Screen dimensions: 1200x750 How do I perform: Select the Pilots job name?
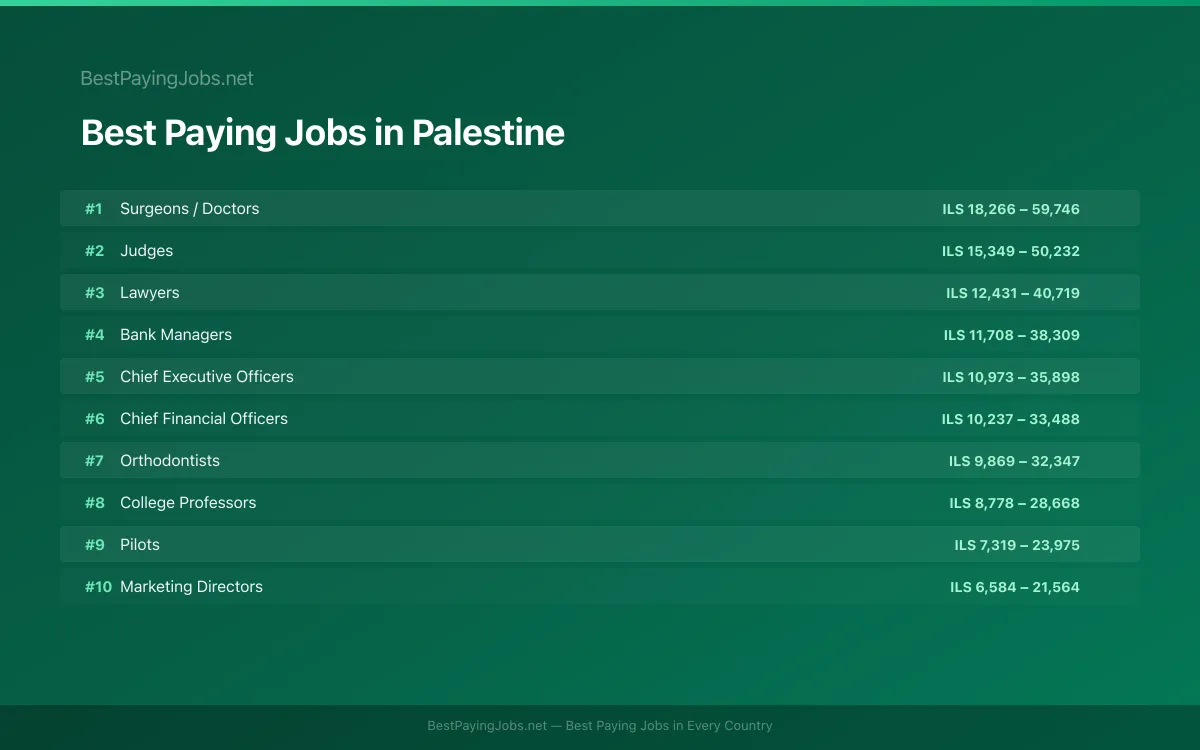[140, 544]
